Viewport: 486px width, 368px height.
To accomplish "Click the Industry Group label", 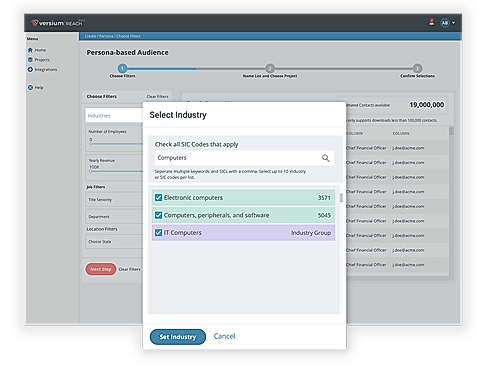I will [311, 233].
